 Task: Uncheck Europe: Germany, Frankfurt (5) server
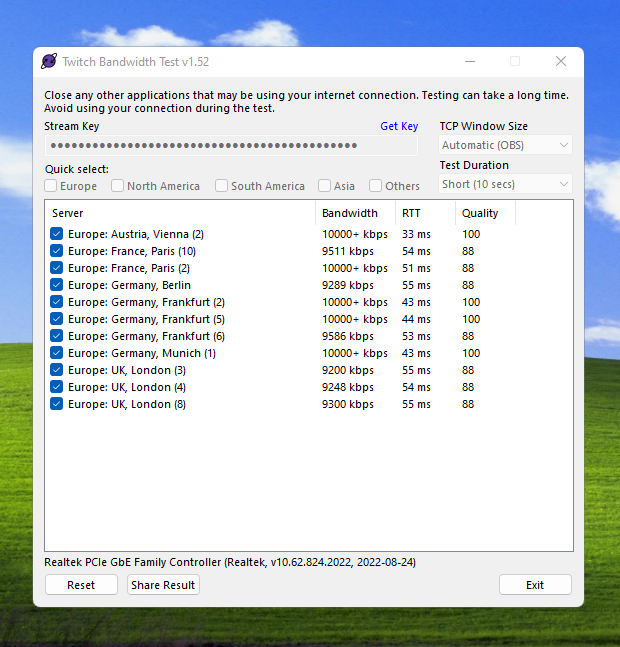[x=57, y=319]
